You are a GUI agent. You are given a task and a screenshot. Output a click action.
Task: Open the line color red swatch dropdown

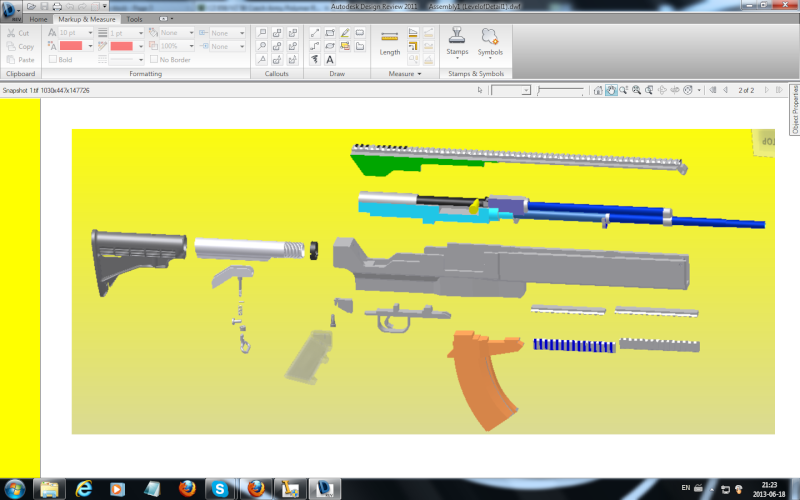[141, 46]
